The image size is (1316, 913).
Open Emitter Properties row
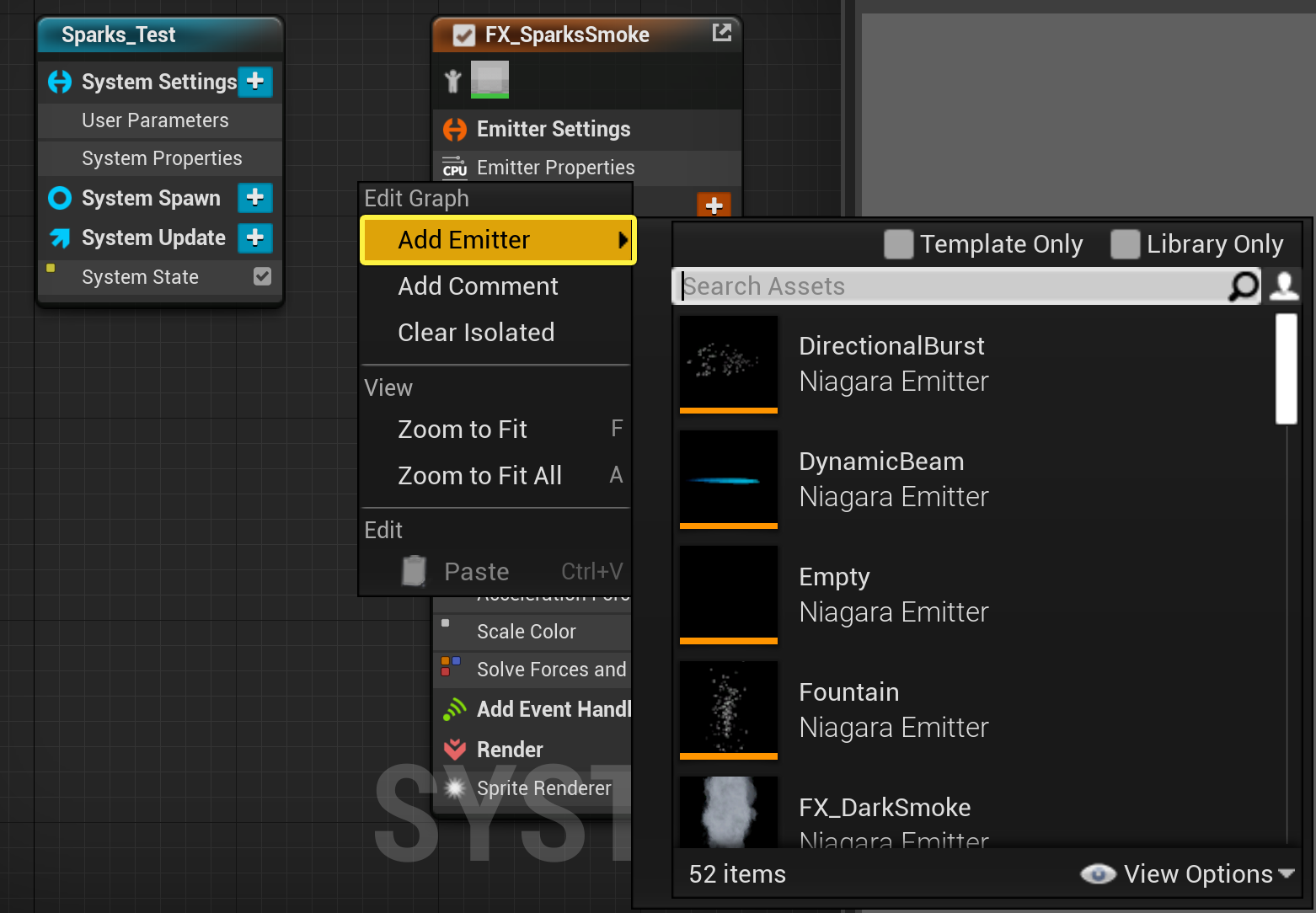(587, 168)
